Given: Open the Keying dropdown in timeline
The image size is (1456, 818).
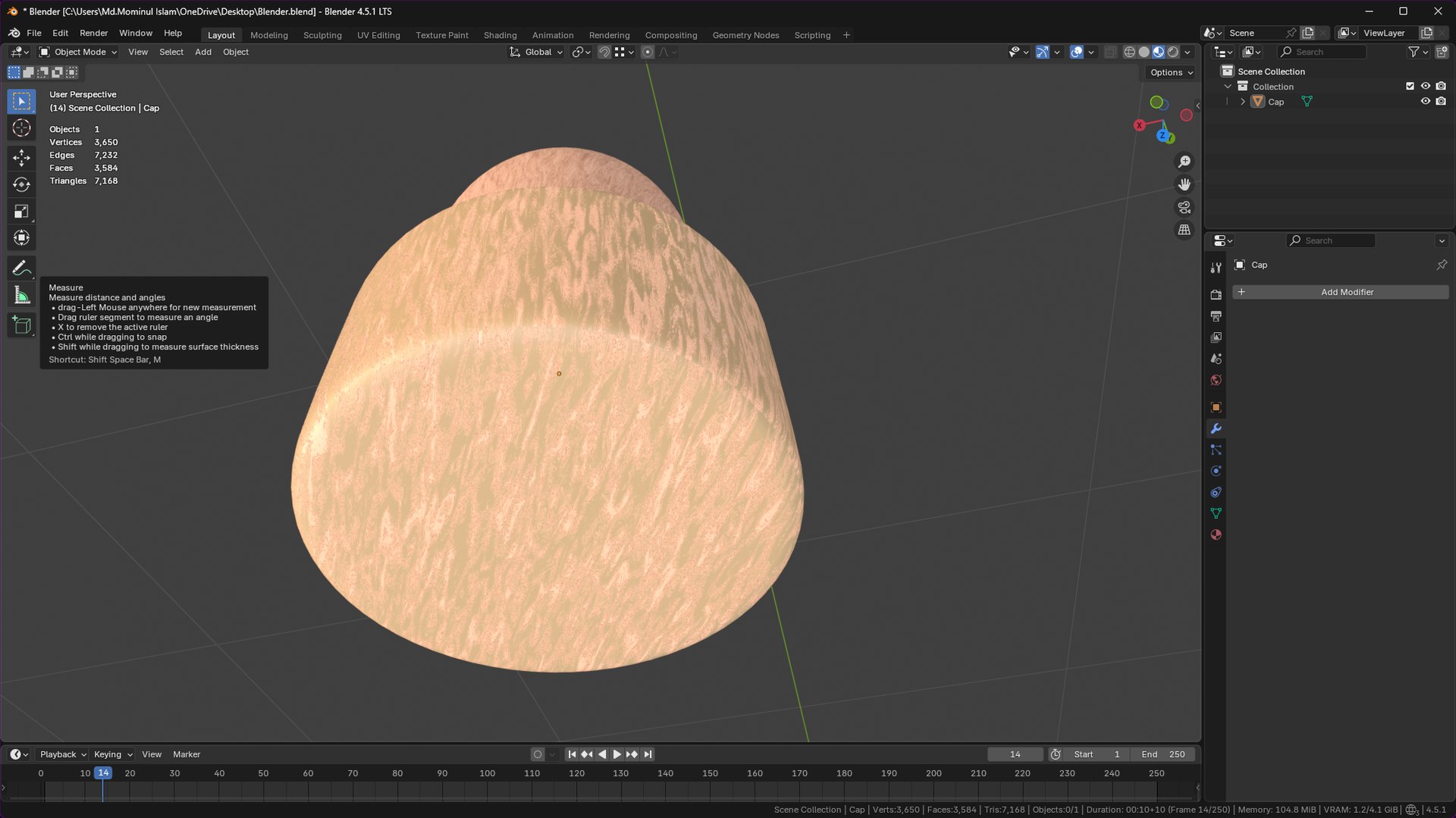Looking at the screenshot, I should click(113, 754).
